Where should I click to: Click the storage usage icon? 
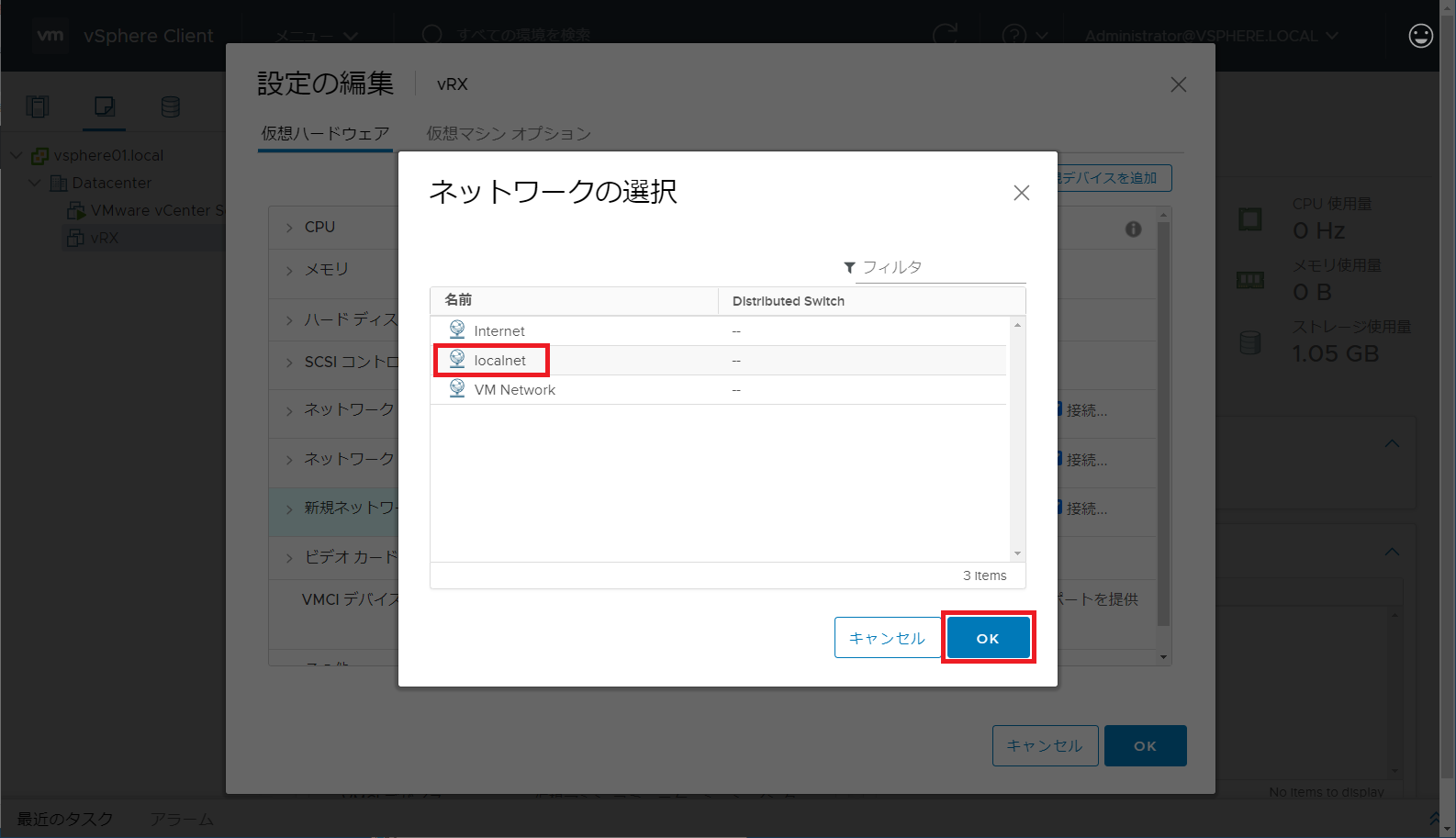[x=1250, y=342]
